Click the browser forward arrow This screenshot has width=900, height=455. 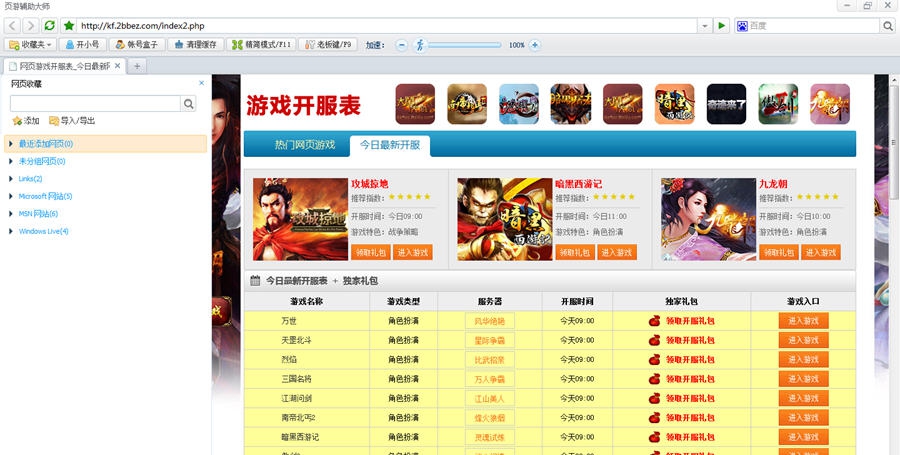click(x=30, y=26)
